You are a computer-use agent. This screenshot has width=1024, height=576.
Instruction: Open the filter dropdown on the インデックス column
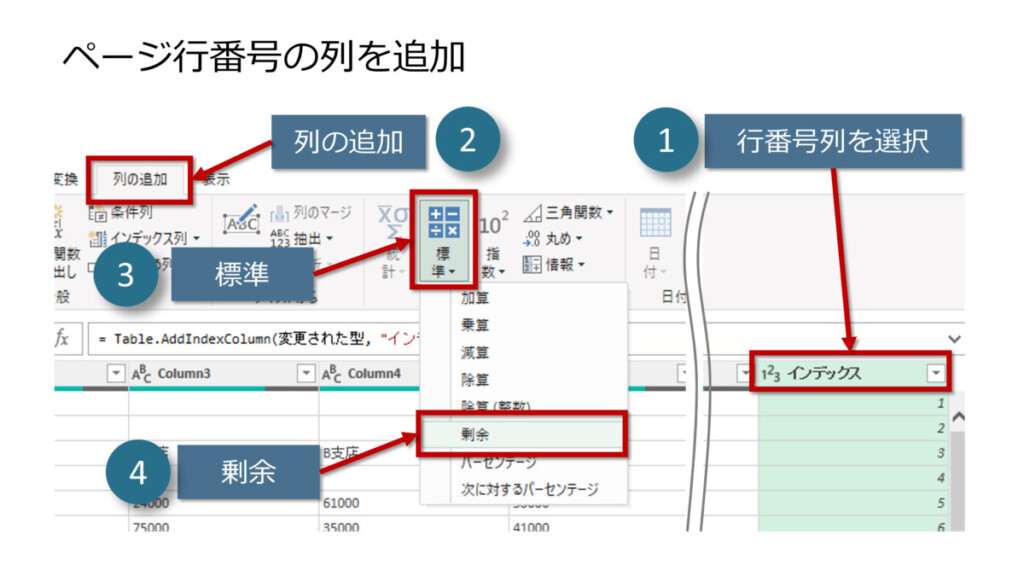[936, 373]
